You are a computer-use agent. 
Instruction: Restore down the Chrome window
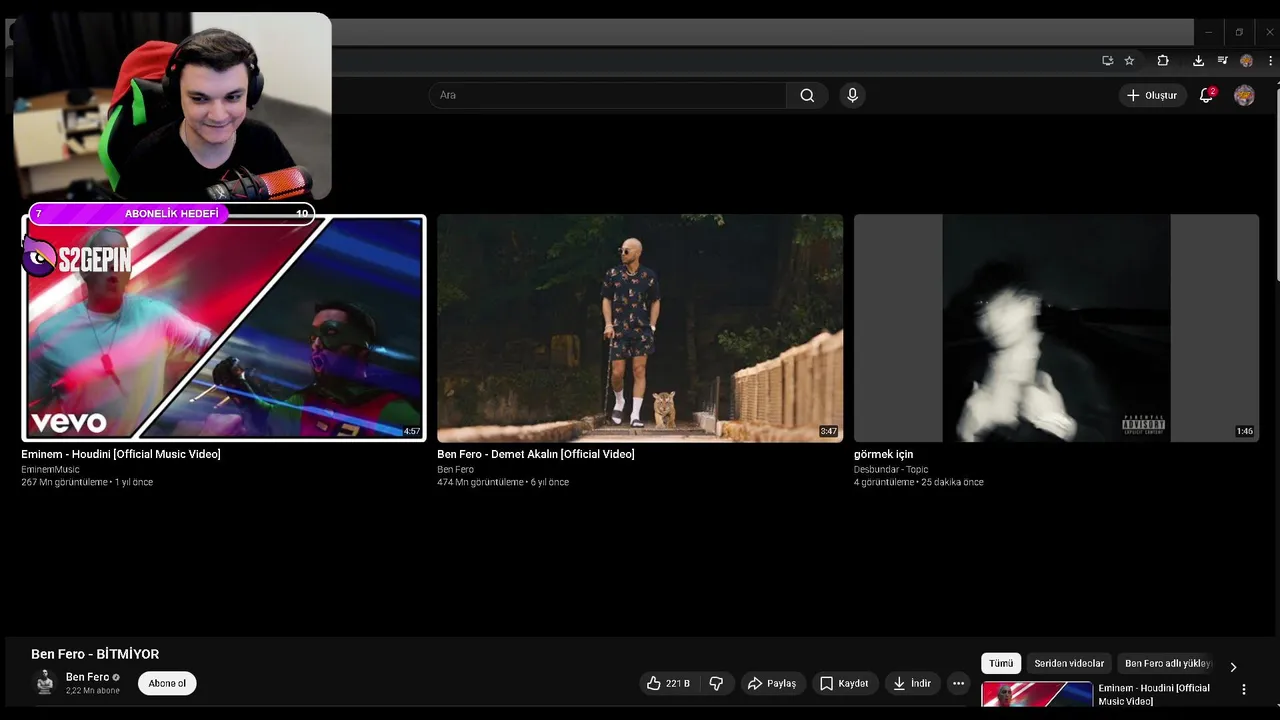(x=1239, y=32)
